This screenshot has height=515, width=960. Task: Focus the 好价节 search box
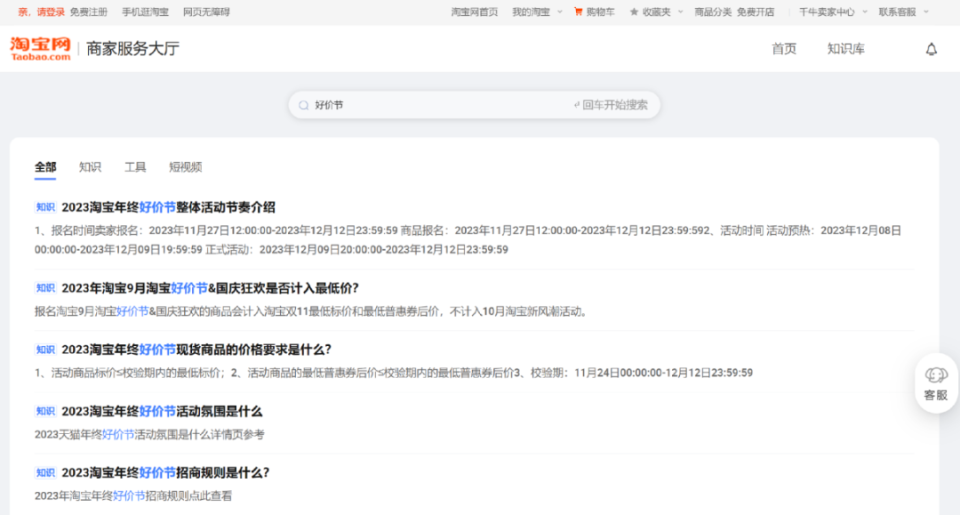474,105
